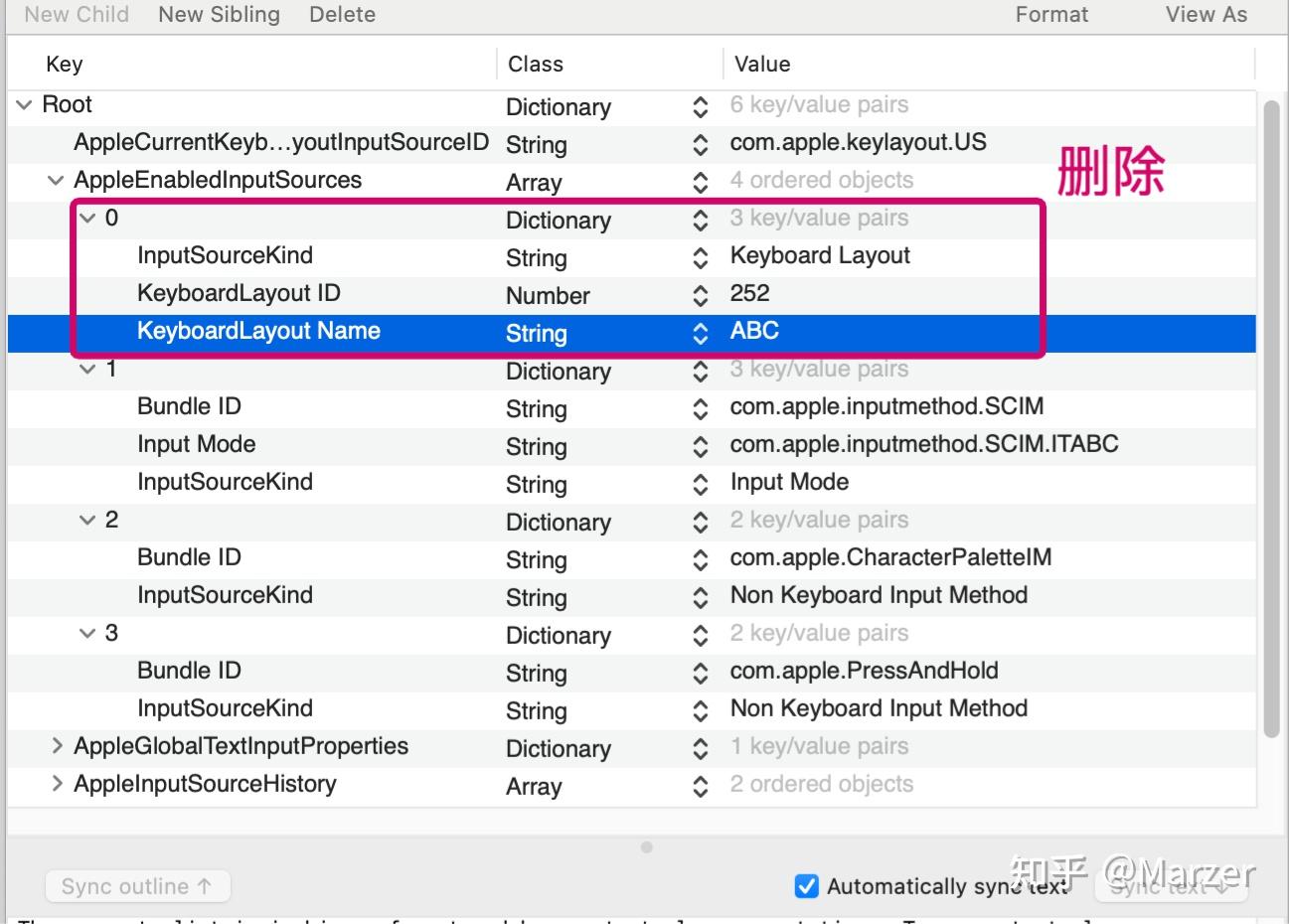Click the vertical scrollbar of the outline
Viewport: 1289px width, 924px height.
click(x=1271, y=417)
